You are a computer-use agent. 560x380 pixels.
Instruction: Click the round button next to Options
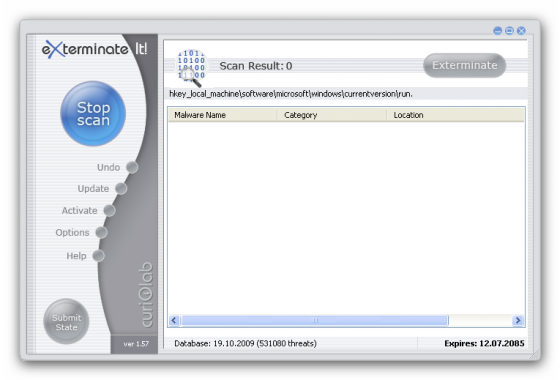[x=101, y=232]
